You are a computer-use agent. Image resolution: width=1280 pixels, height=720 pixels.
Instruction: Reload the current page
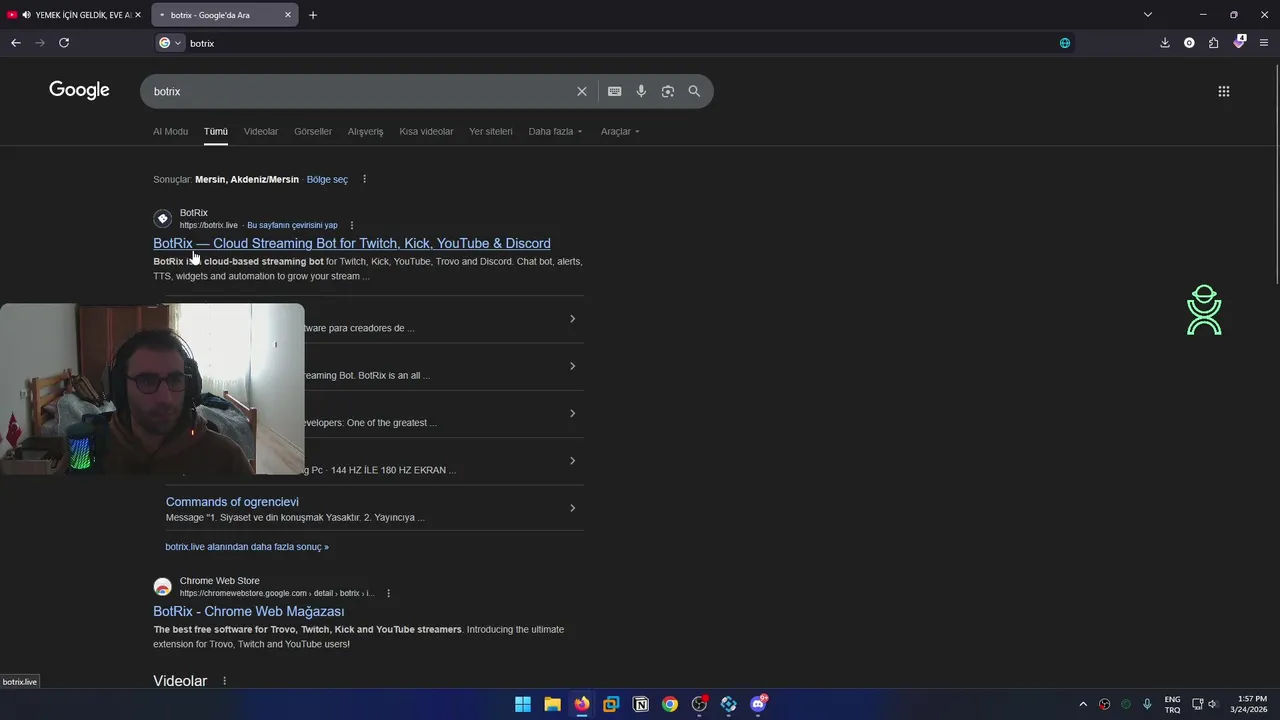coord(64,43)
